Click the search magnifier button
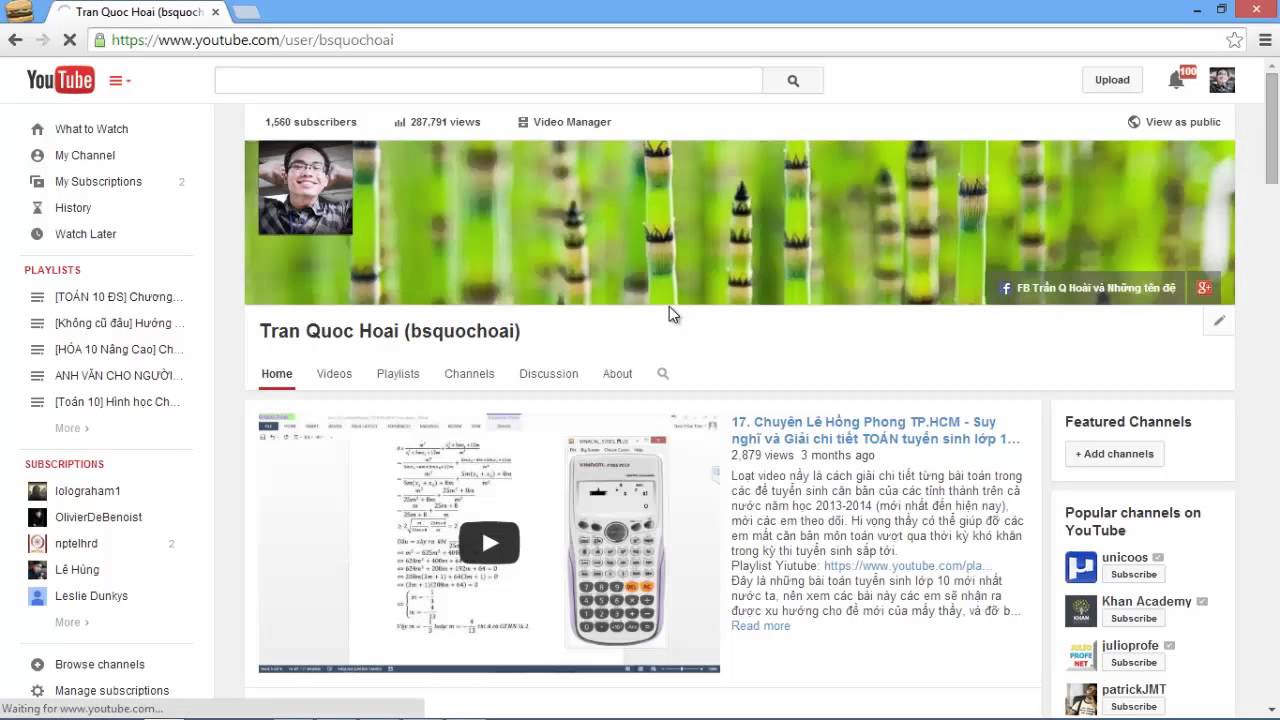 tap(793, 81)
